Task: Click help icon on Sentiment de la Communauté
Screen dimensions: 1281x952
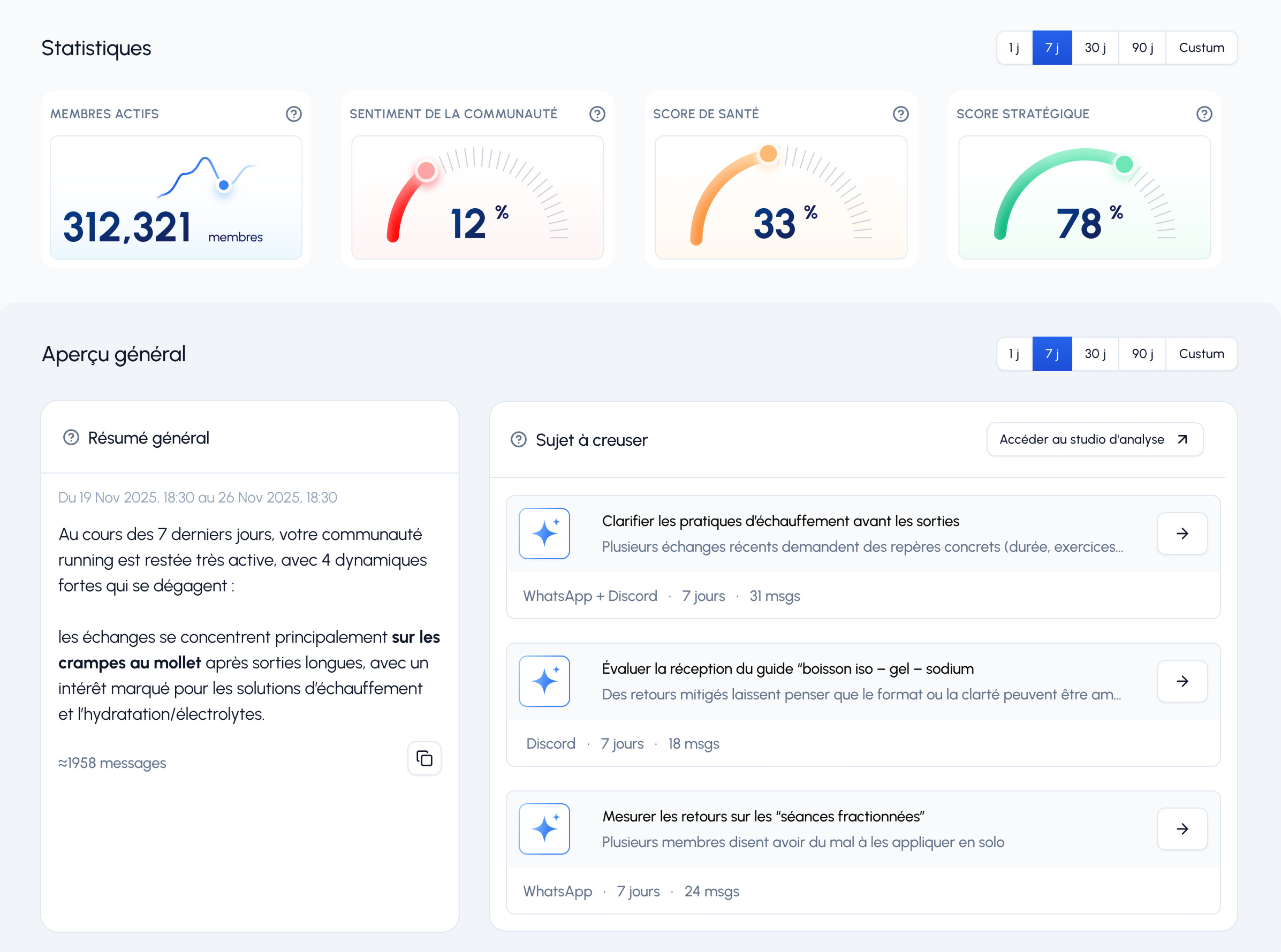Action: click(597, 113)
